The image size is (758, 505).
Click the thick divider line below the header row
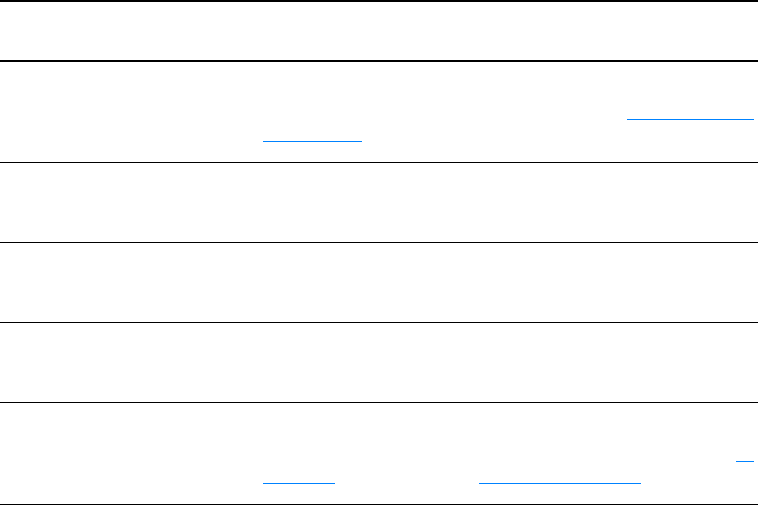(379, 61)
